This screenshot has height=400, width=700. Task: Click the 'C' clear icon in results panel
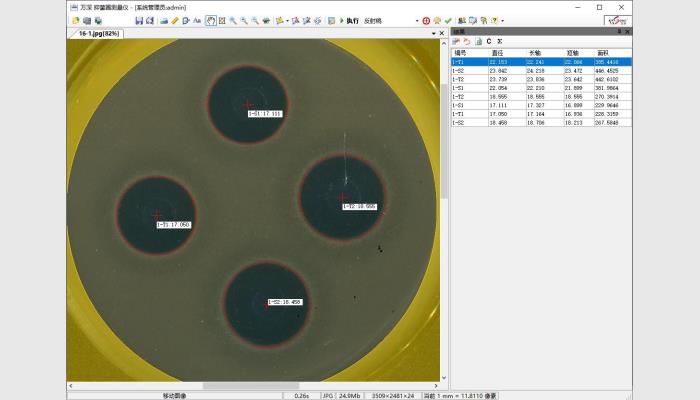point(488,41)
